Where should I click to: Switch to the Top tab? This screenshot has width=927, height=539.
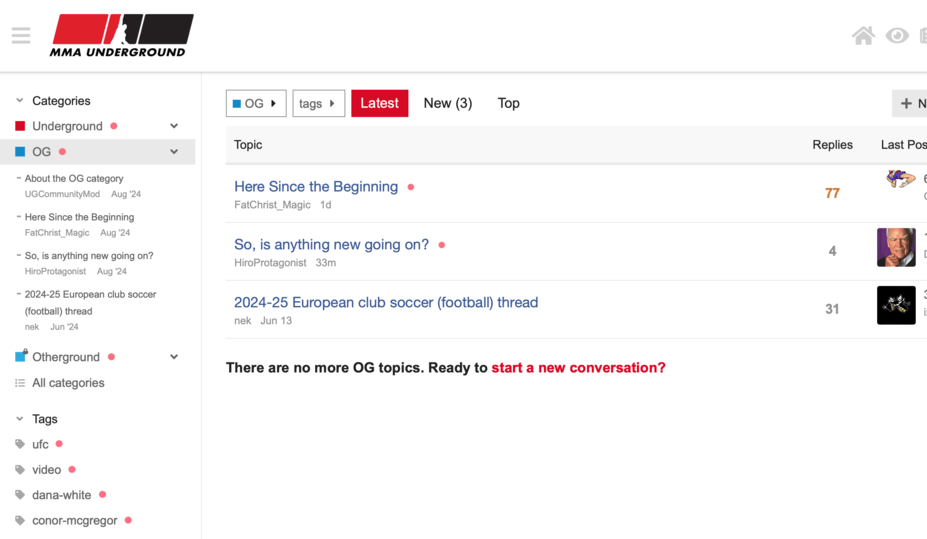click(x=508, y=103)
